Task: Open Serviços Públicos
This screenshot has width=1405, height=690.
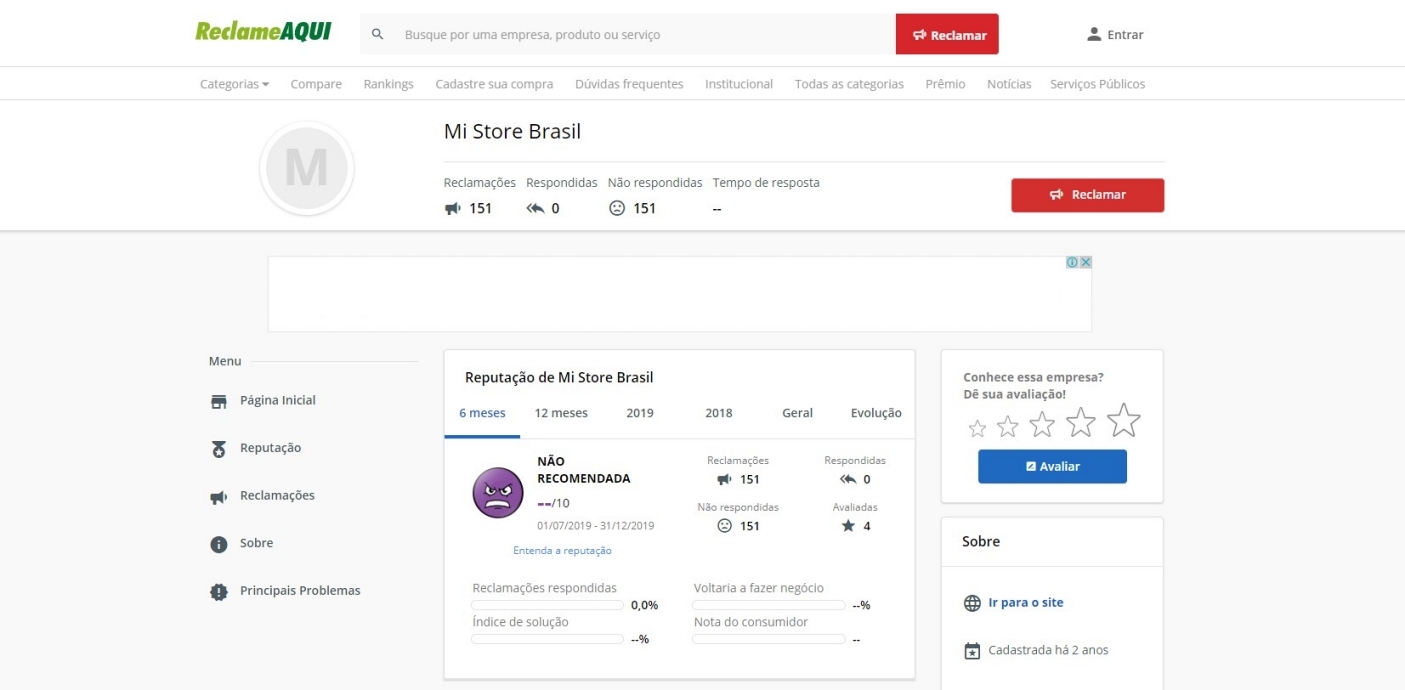Action: (x=1098, y=84)
